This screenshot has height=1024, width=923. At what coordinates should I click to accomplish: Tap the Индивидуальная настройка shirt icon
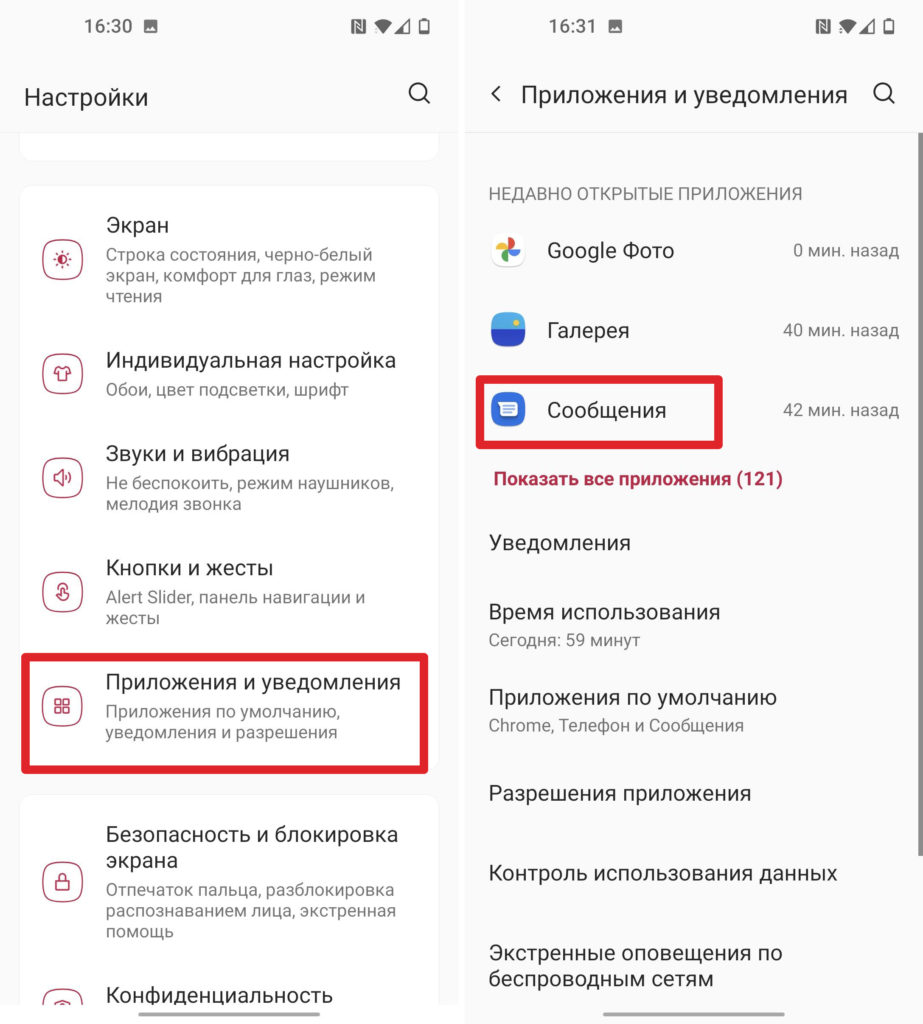[63, 374]
